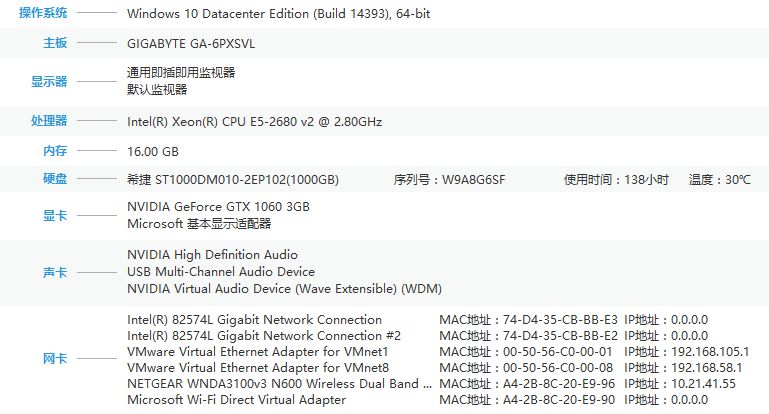Click the 操作系统 category label
This screenshot has width=769, height=414.
tap(43, 13)
